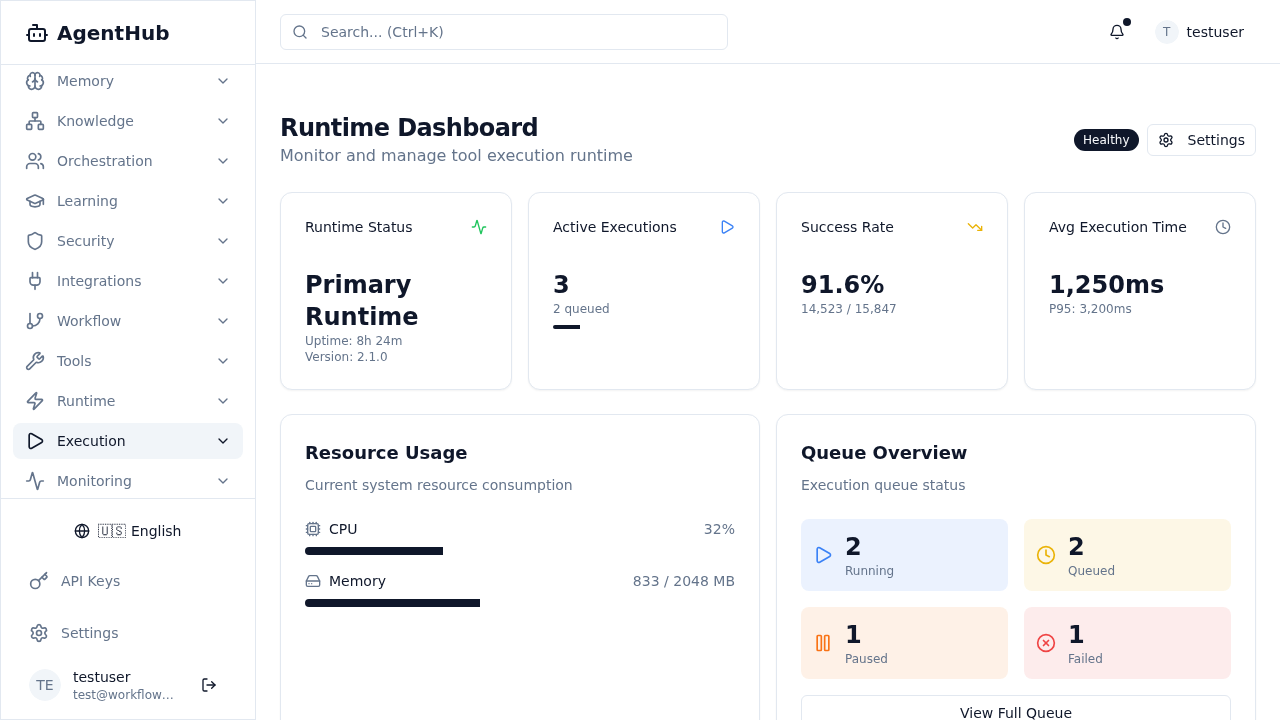Click the View Full Queue button
1280x720 pixels.
click(x=1016, y=712)
